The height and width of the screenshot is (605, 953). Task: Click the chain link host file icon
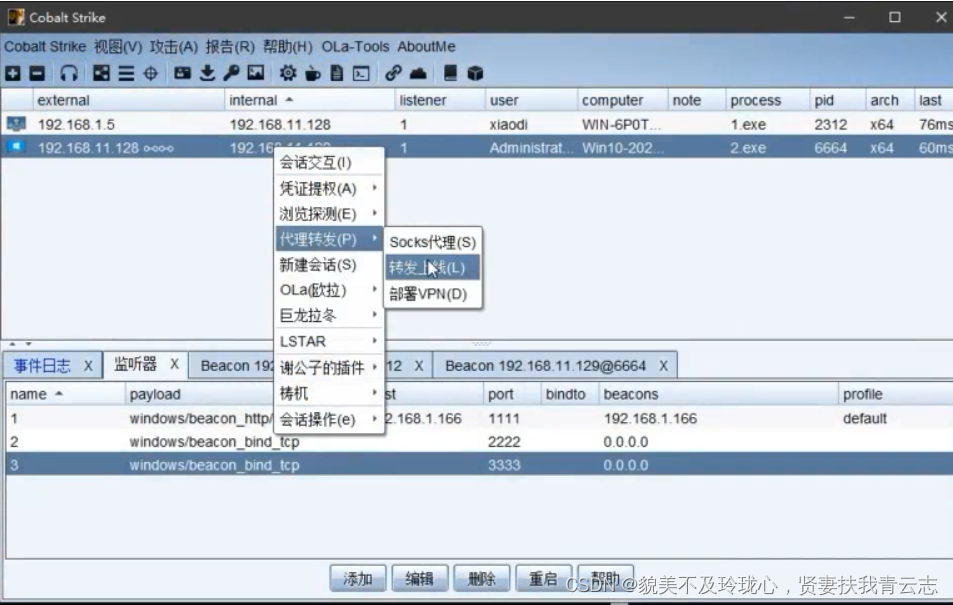(393, 74)
